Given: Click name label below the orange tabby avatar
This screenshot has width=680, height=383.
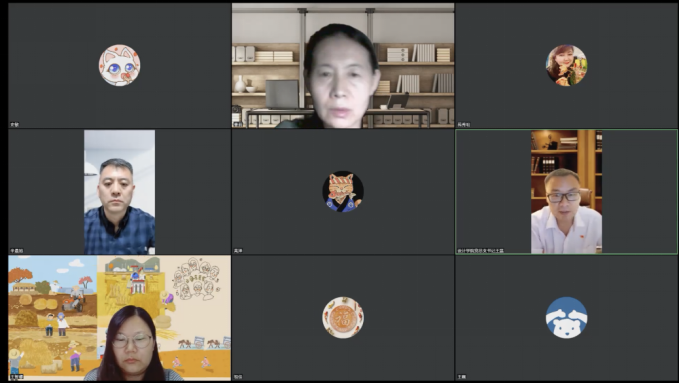Looking at the screenshot, I should coord(238,251).
